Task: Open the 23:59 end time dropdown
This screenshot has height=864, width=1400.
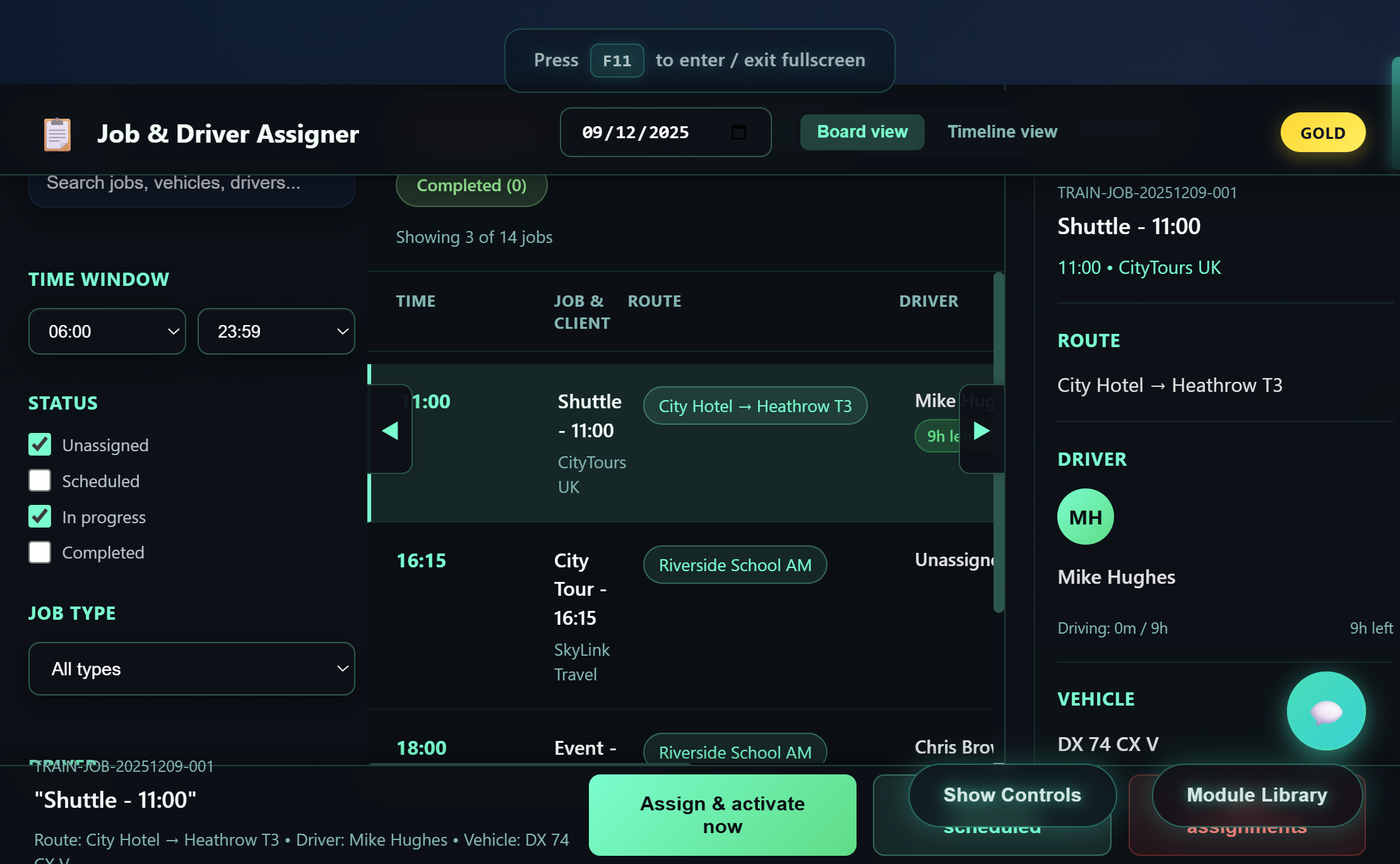Action: pyautogui.click(x=276, y=331)
